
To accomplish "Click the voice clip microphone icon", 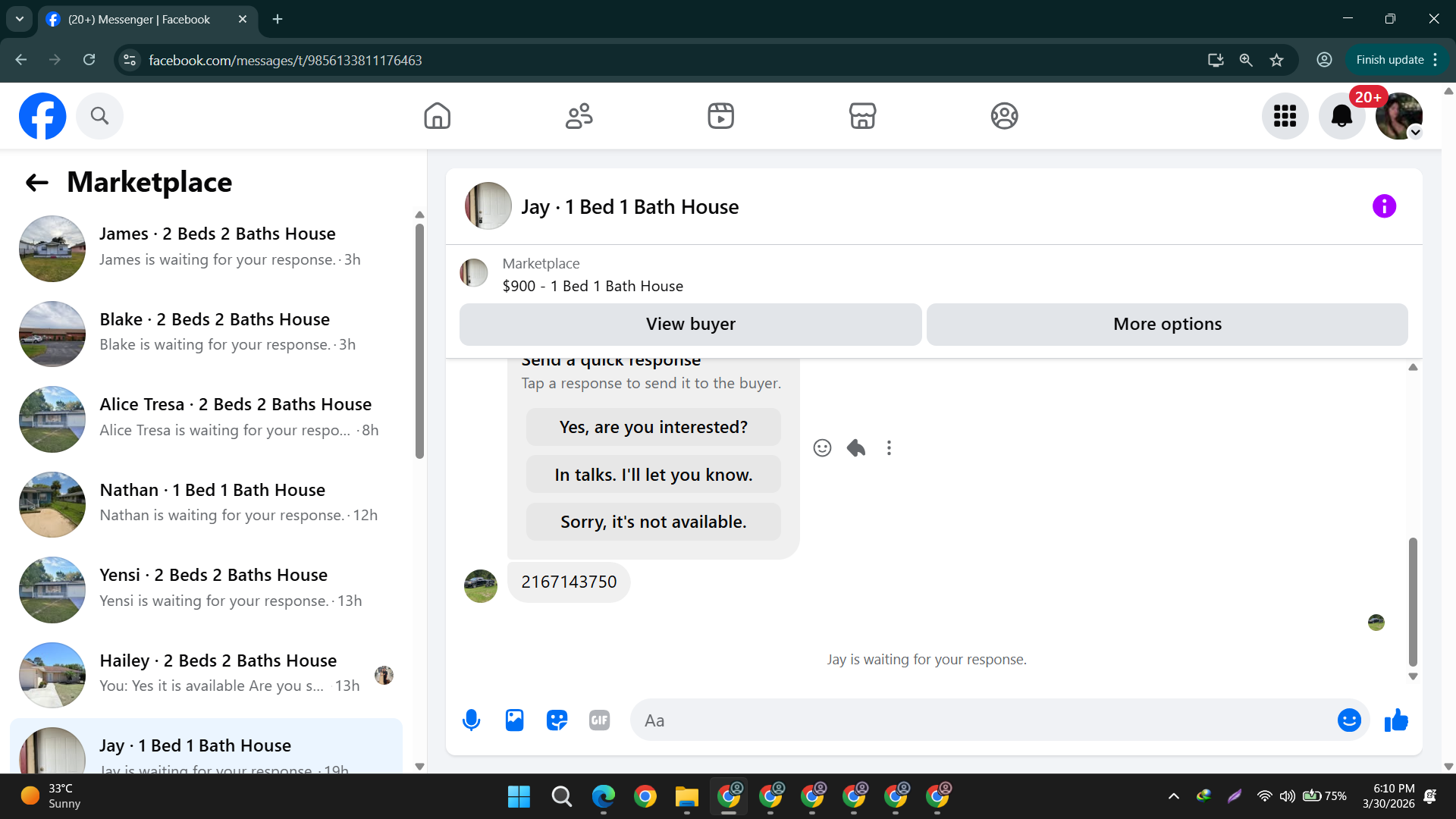I will tap(471, 720).
